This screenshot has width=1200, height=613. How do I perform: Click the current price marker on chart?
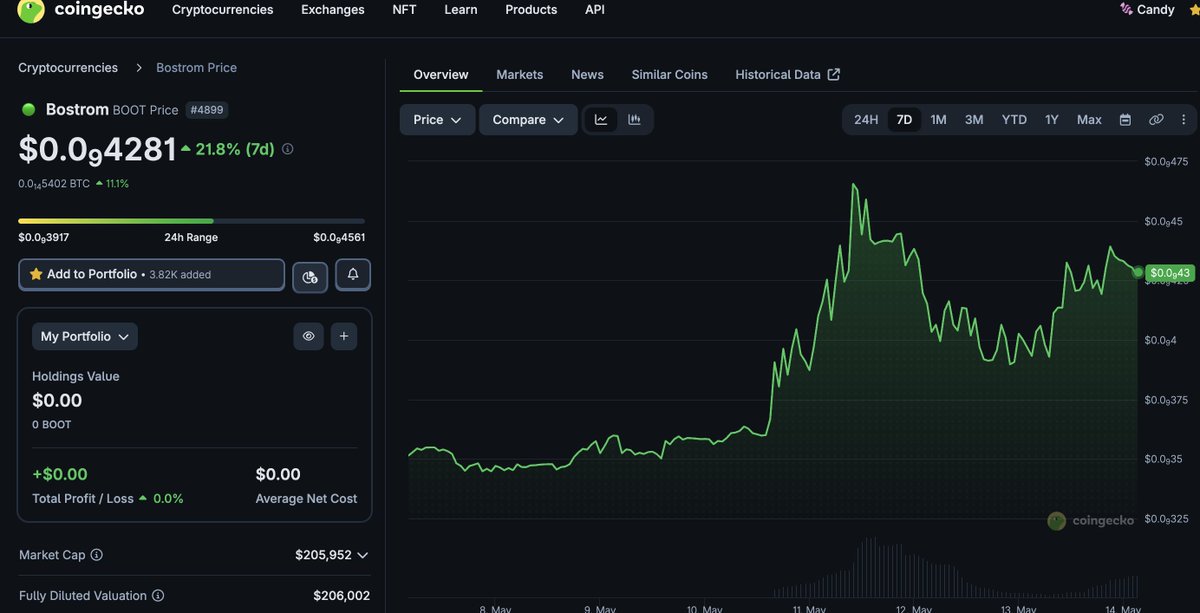1138,272
